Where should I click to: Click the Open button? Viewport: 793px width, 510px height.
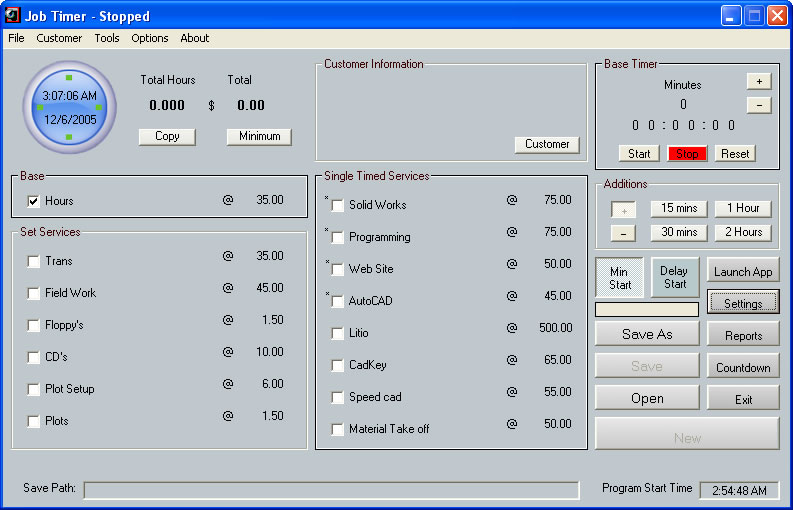coord(647,398)
